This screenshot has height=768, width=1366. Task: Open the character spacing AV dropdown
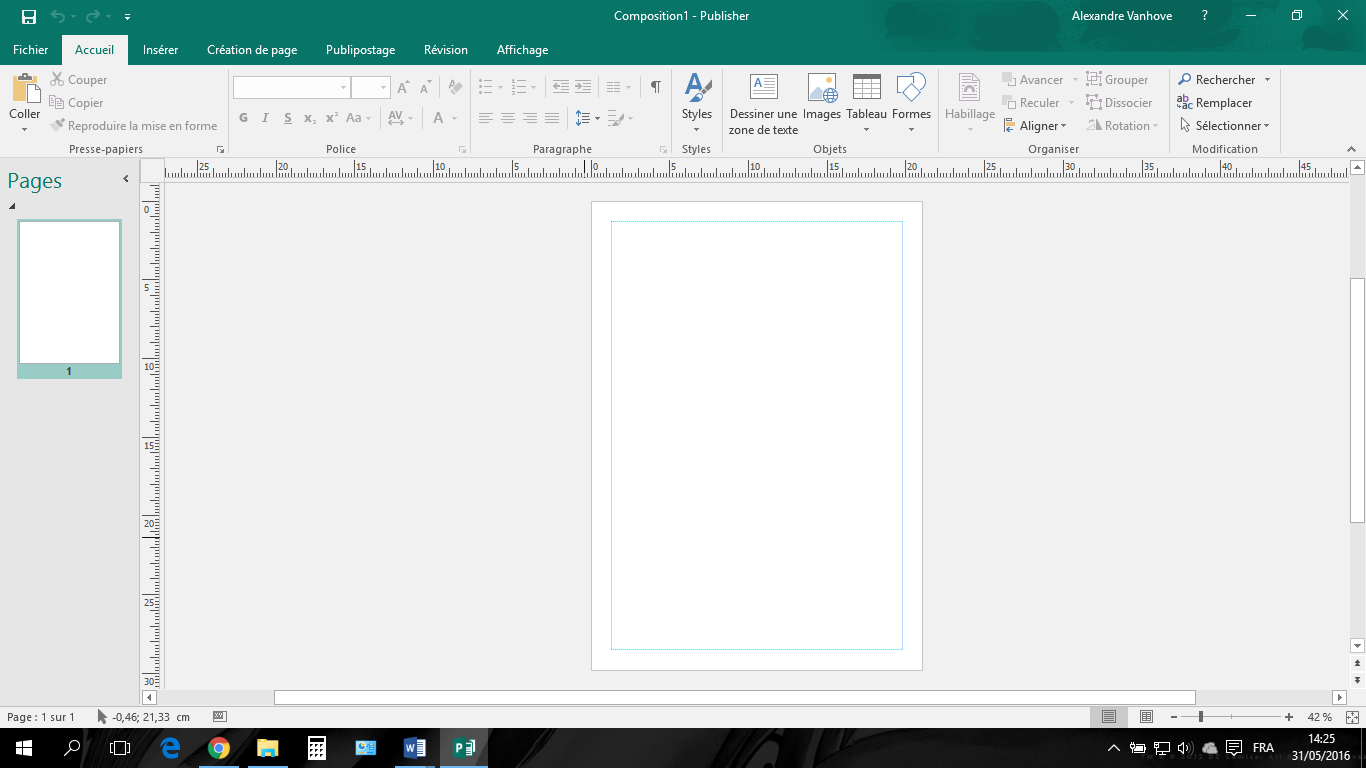[400, 118]
